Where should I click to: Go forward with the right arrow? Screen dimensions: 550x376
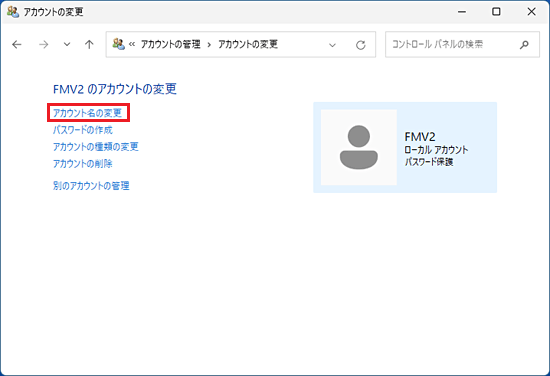43,45
